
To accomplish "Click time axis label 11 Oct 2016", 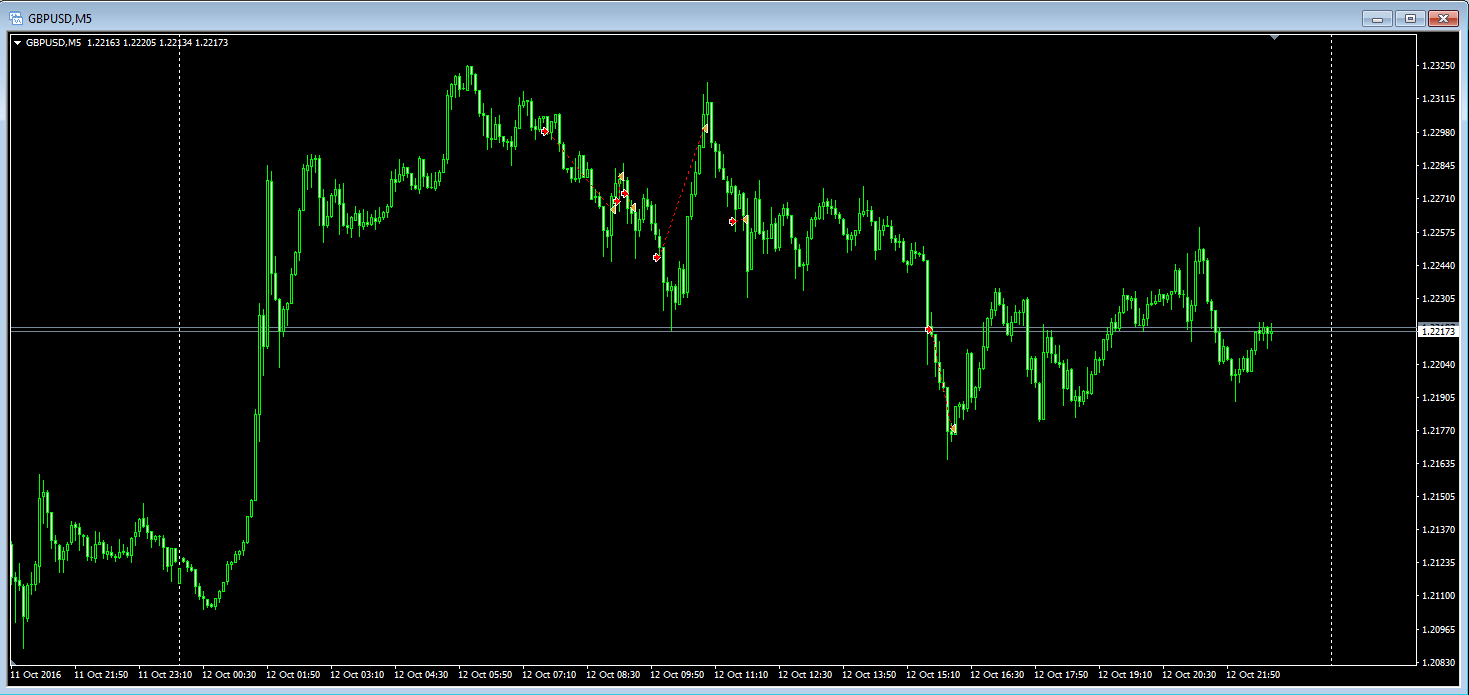I will coord(36,675).
